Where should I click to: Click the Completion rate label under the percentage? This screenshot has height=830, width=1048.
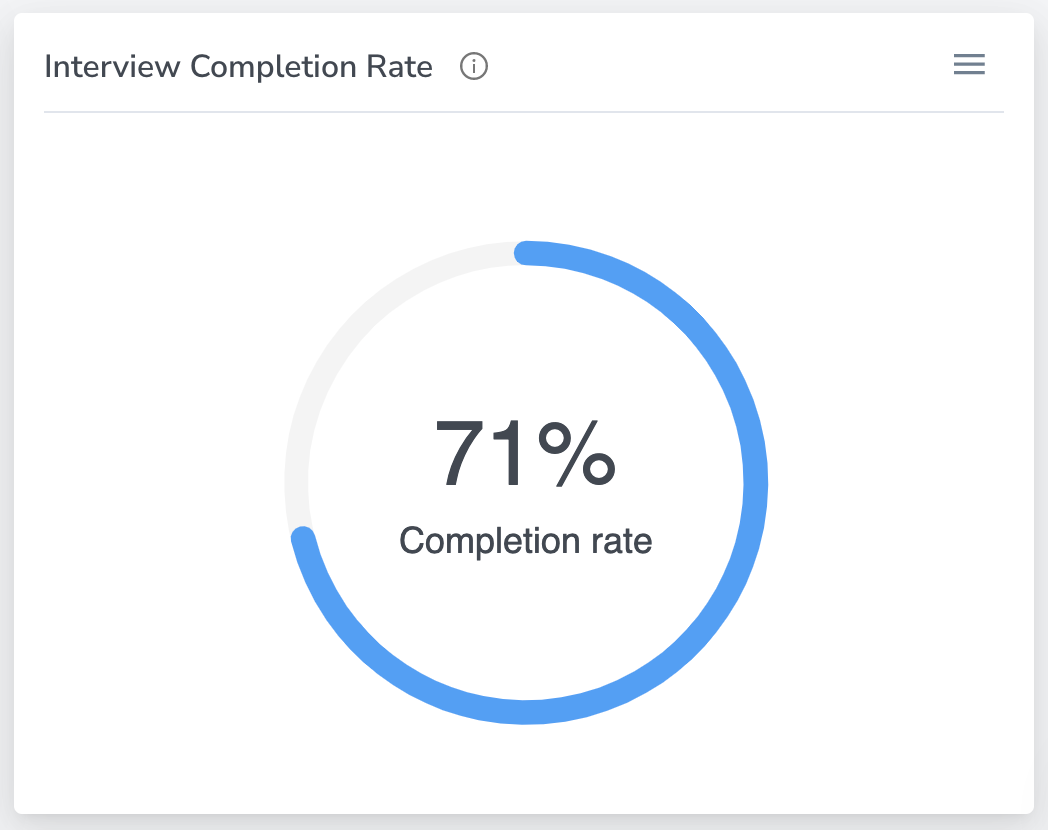525,541
